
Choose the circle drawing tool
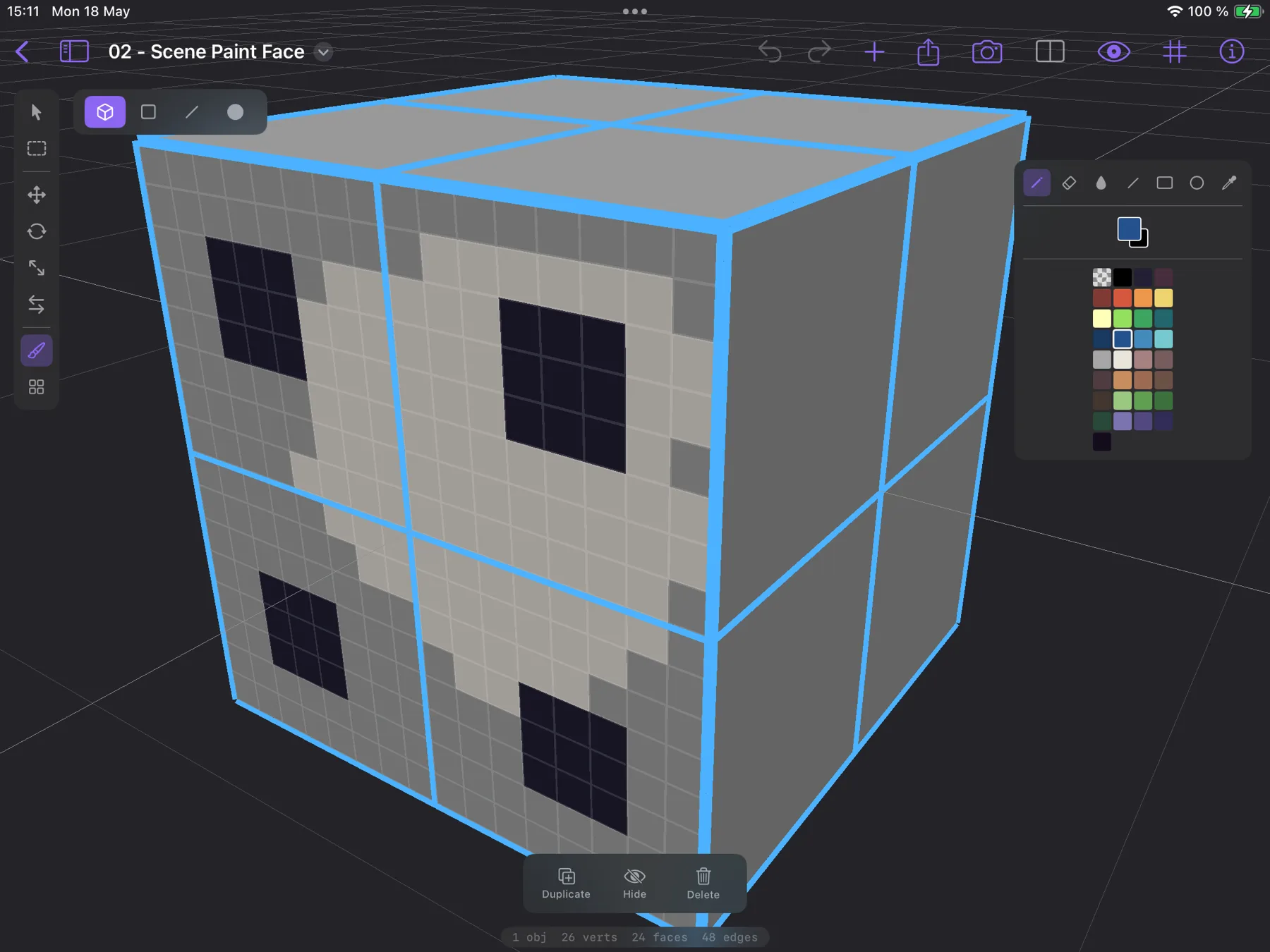click(x=1197, y=183)
